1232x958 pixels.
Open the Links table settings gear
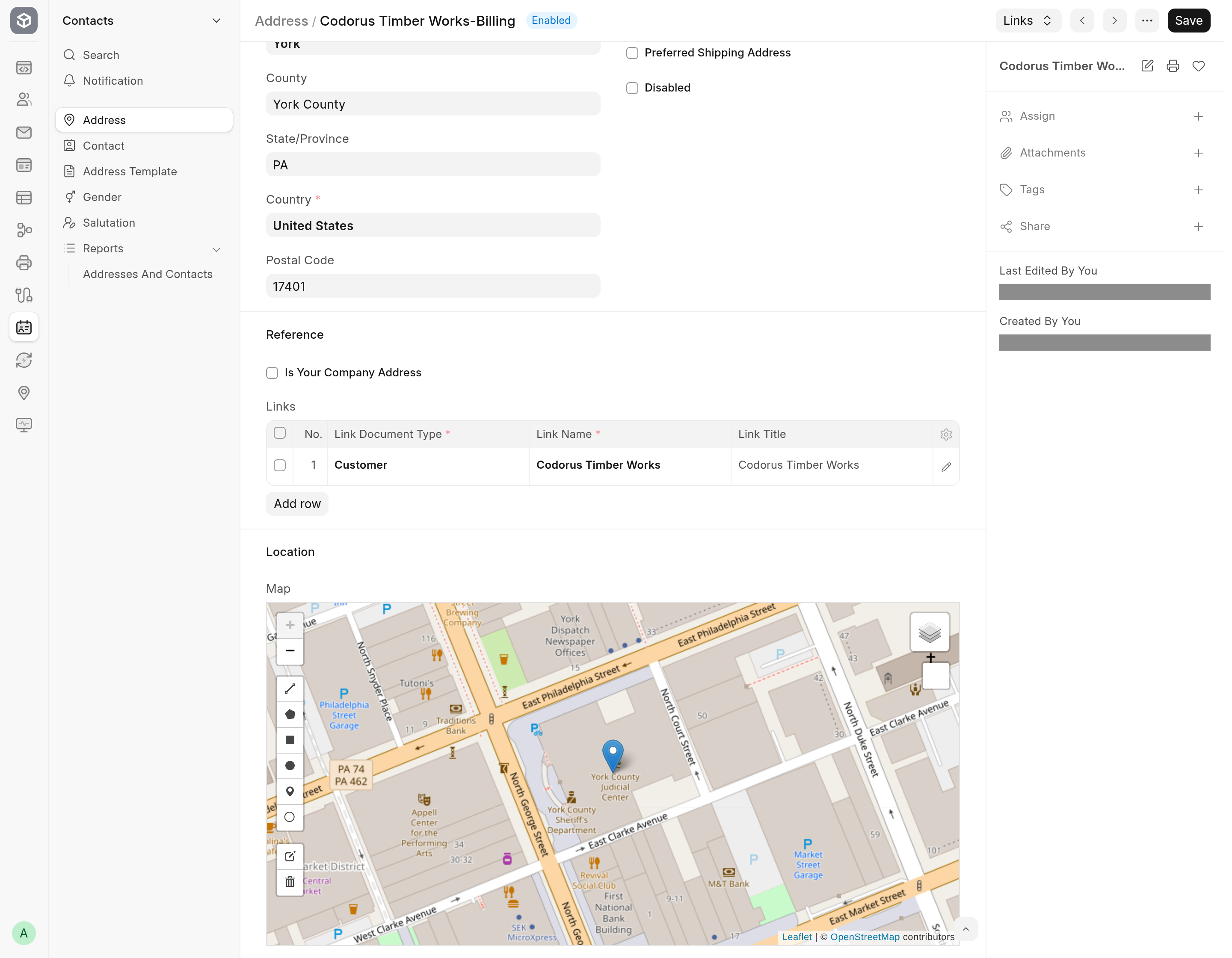pyautogui.click(x=946, y=434)
